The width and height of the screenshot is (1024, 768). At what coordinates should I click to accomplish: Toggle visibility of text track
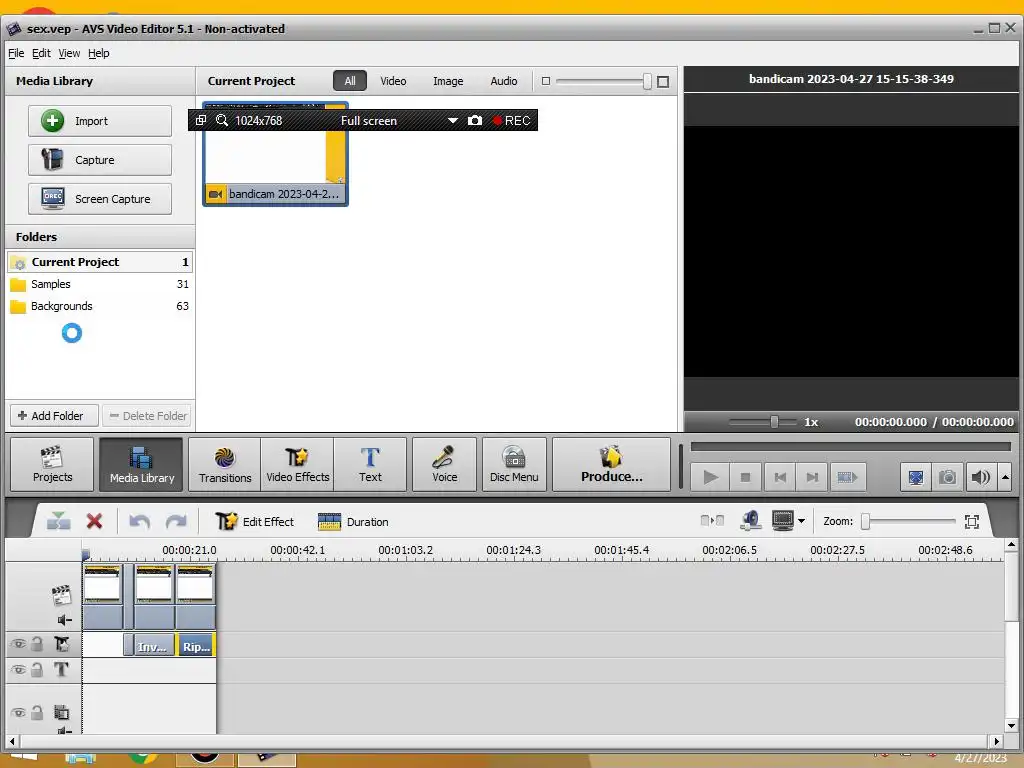pyautogui.click(x=18, y=670)
